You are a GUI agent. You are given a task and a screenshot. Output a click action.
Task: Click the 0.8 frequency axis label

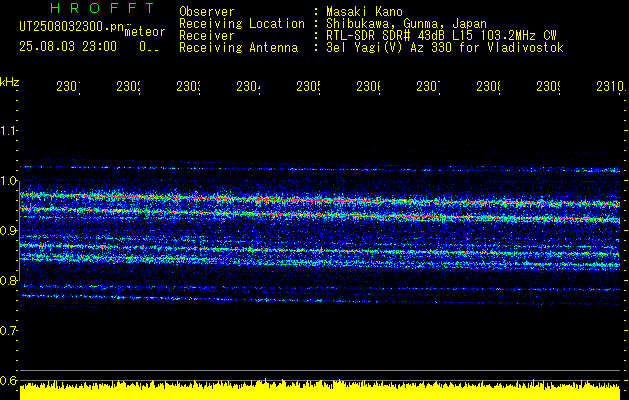coord(9,280)
